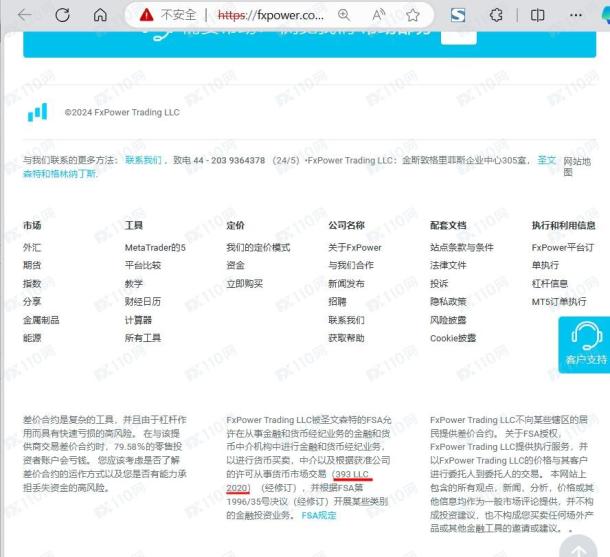Open 投诉 link
The height and width of the screenshot is (557, 610).
point(439,284)
